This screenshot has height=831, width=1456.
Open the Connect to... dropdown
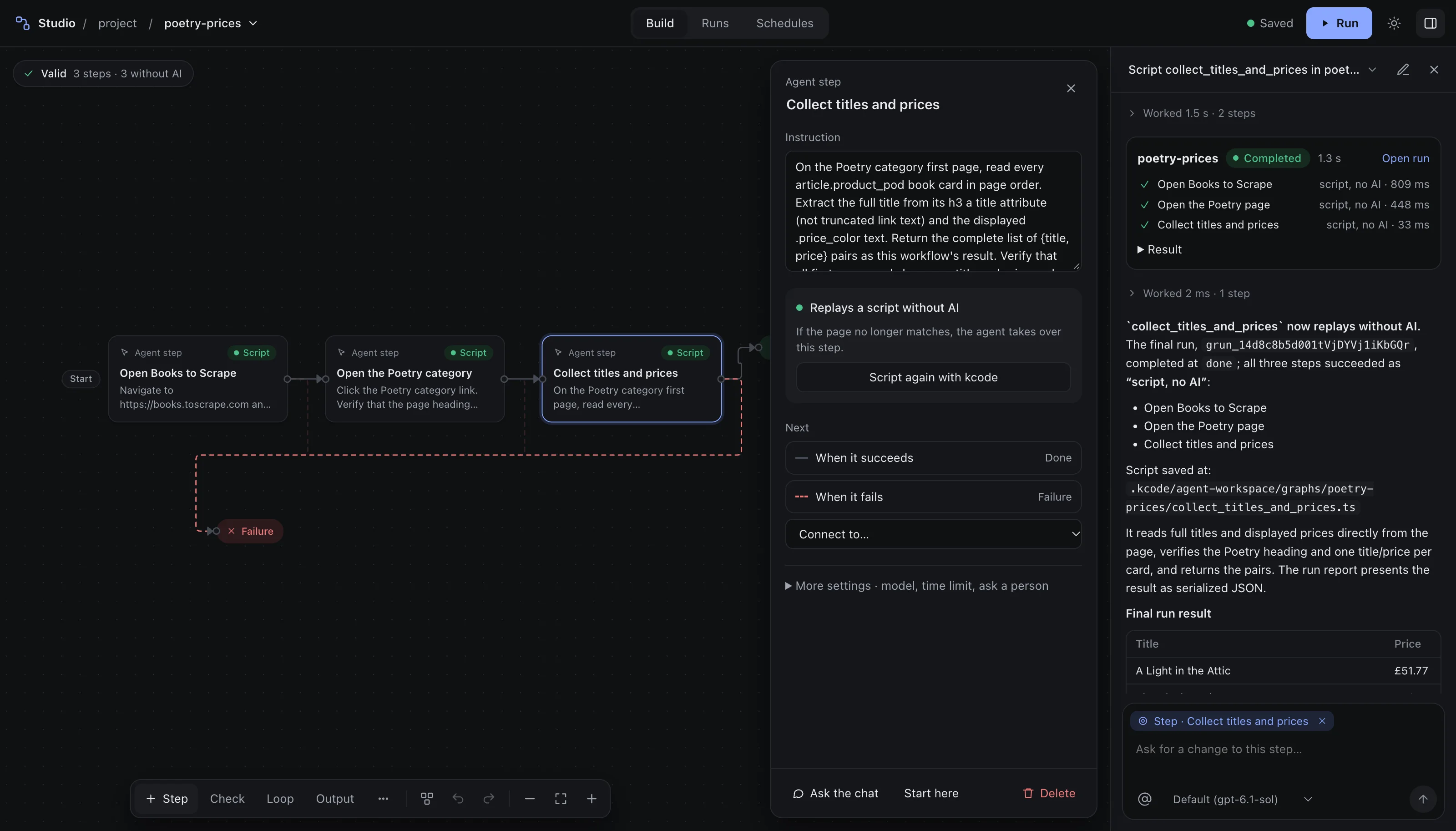933,534
